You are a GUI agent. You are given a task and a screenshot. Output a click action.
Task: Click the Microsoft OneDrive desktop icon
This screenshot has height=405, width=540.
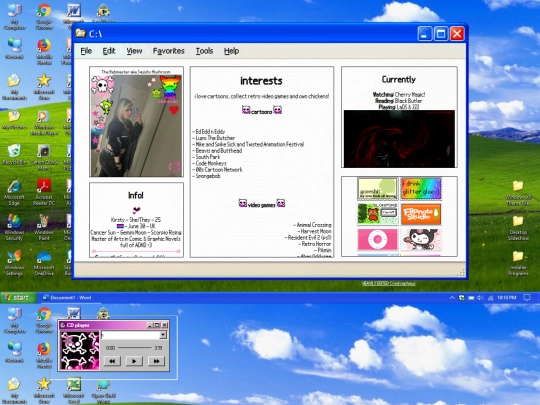44,263
